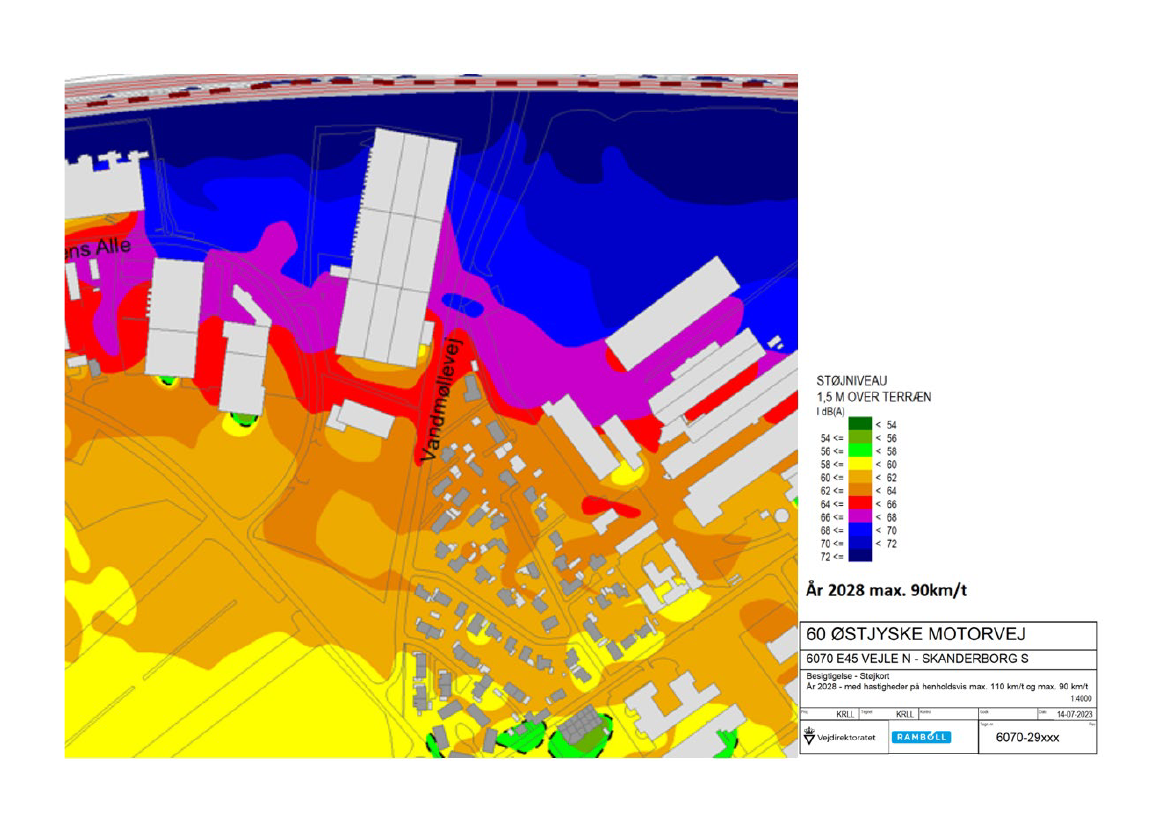Select the magenta 66–68 dB legend swatch
Image resolution: width=1170 pixels, height=827 pixels.
click(860, 517)
